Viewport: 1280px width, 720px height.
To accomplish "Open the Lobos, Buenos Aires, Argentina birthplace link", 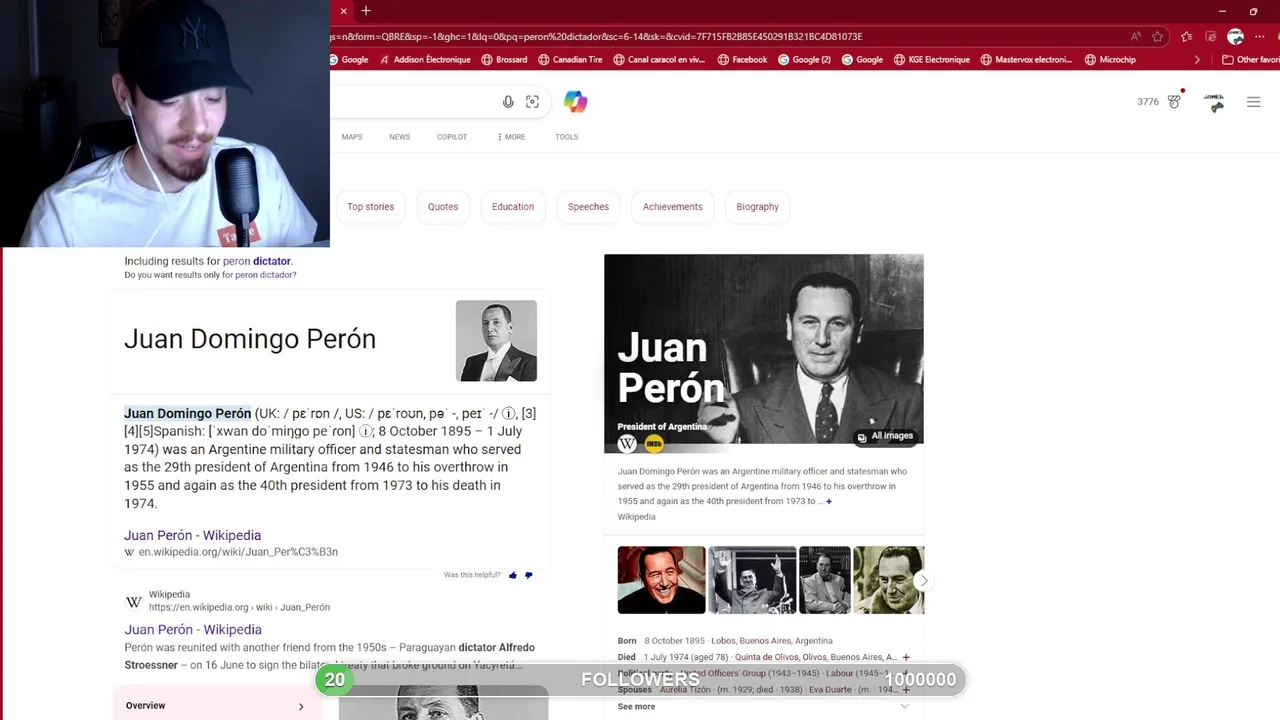I will coord(771,641).
